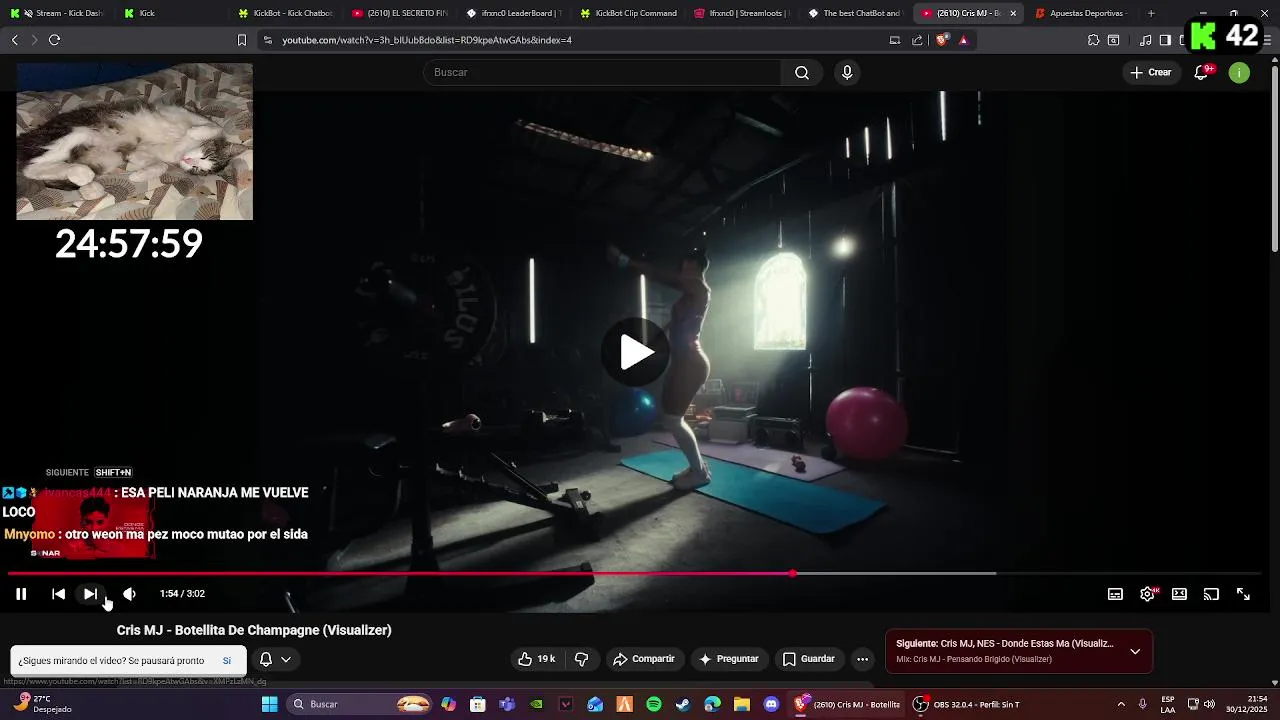
Task: Open channel notification preferences dropdown
Action: (275, 659)
